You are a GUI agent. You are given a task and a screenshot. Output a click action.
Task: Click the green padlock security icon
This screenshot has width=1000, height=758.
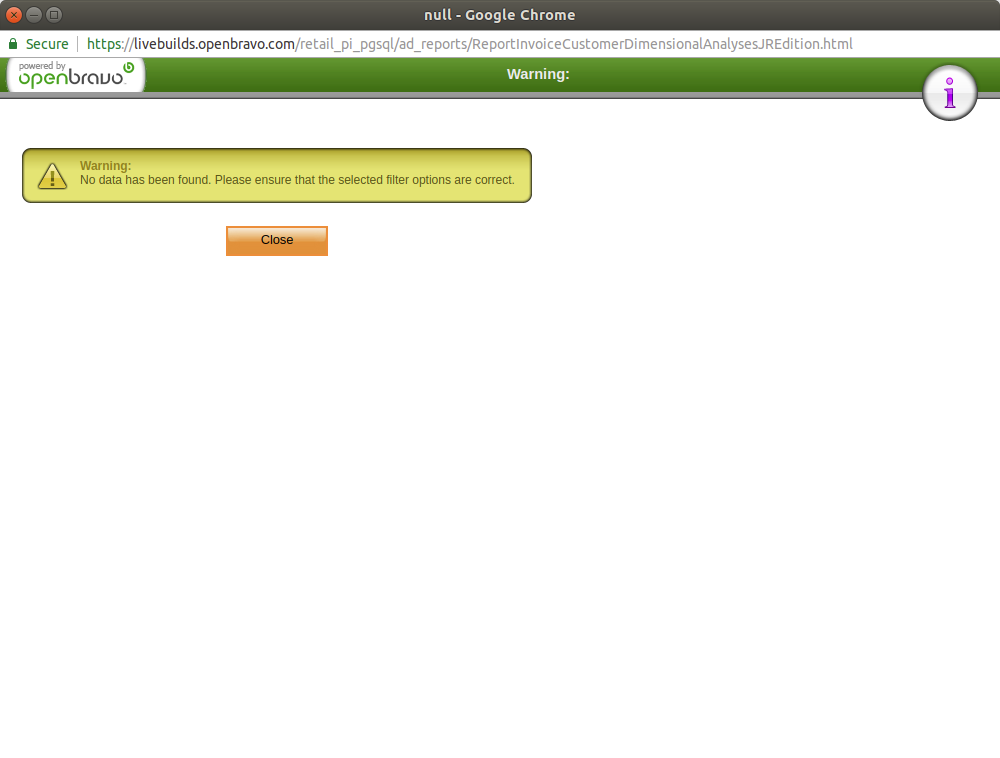(13, 44)
